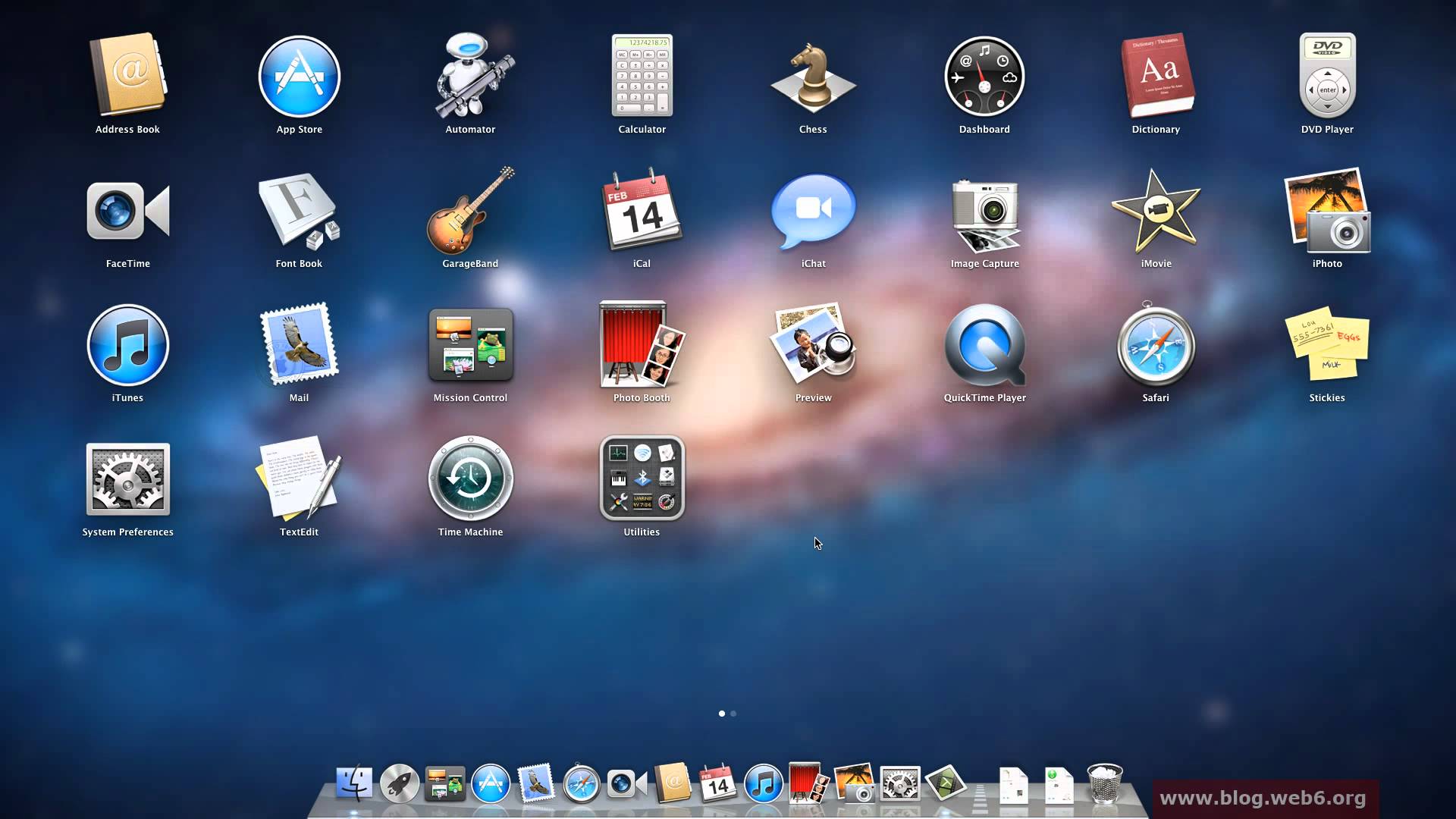
Task: Open Address Book from the Dock
Action: point(673,783)
